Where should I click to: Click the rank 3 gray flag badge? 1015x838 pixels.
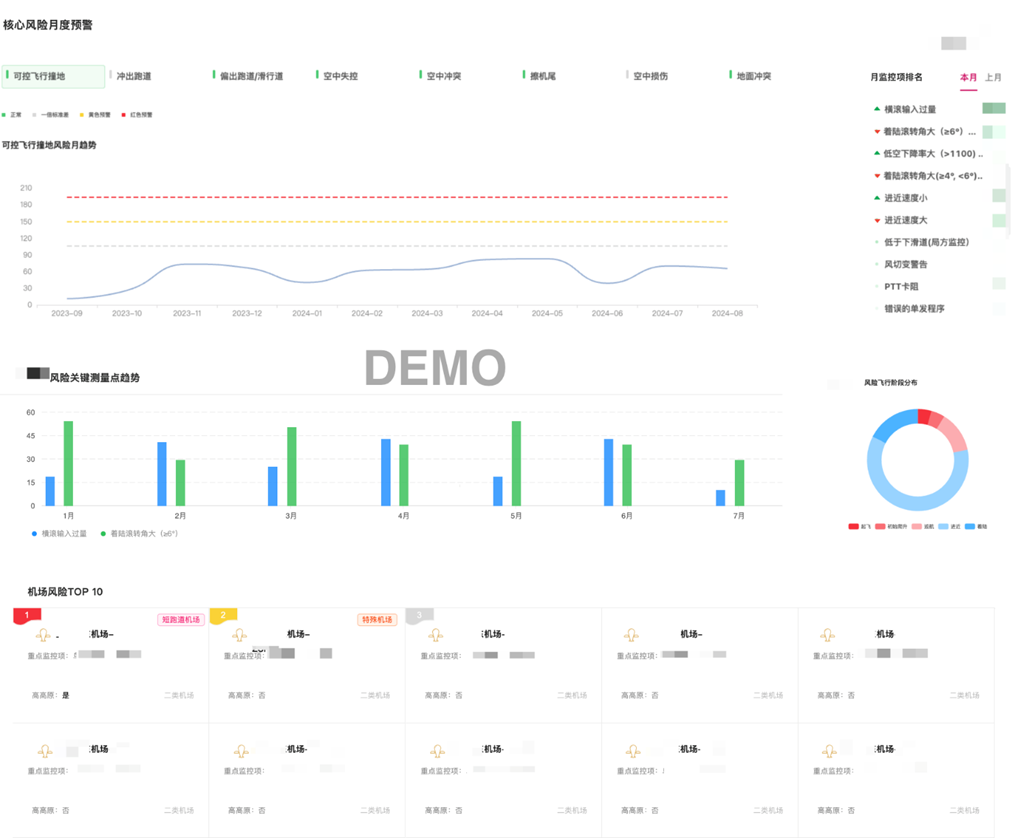pyautogui.click(x=419, y=616)
